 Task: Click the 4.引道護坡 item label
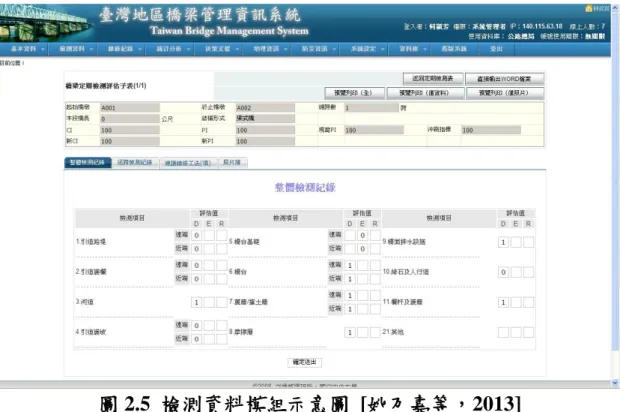pyautogui.click(x=91, y=332)
